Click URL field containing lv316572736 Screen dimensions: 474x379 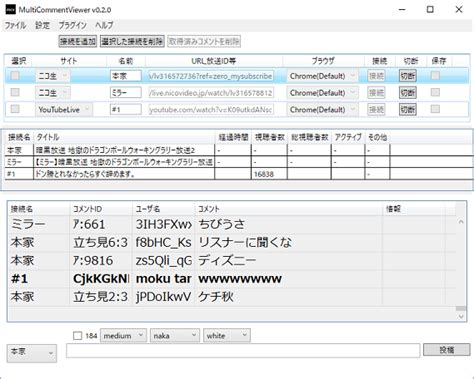pos(211,76)
